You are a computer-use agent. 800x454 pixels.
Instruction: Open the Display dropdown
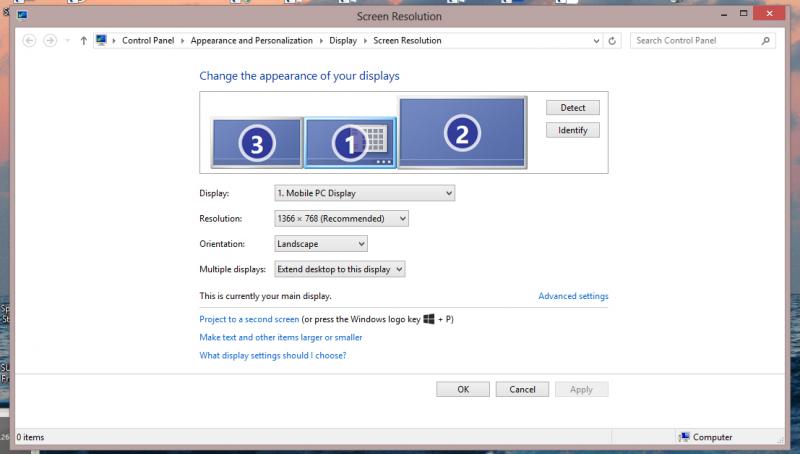364,193
